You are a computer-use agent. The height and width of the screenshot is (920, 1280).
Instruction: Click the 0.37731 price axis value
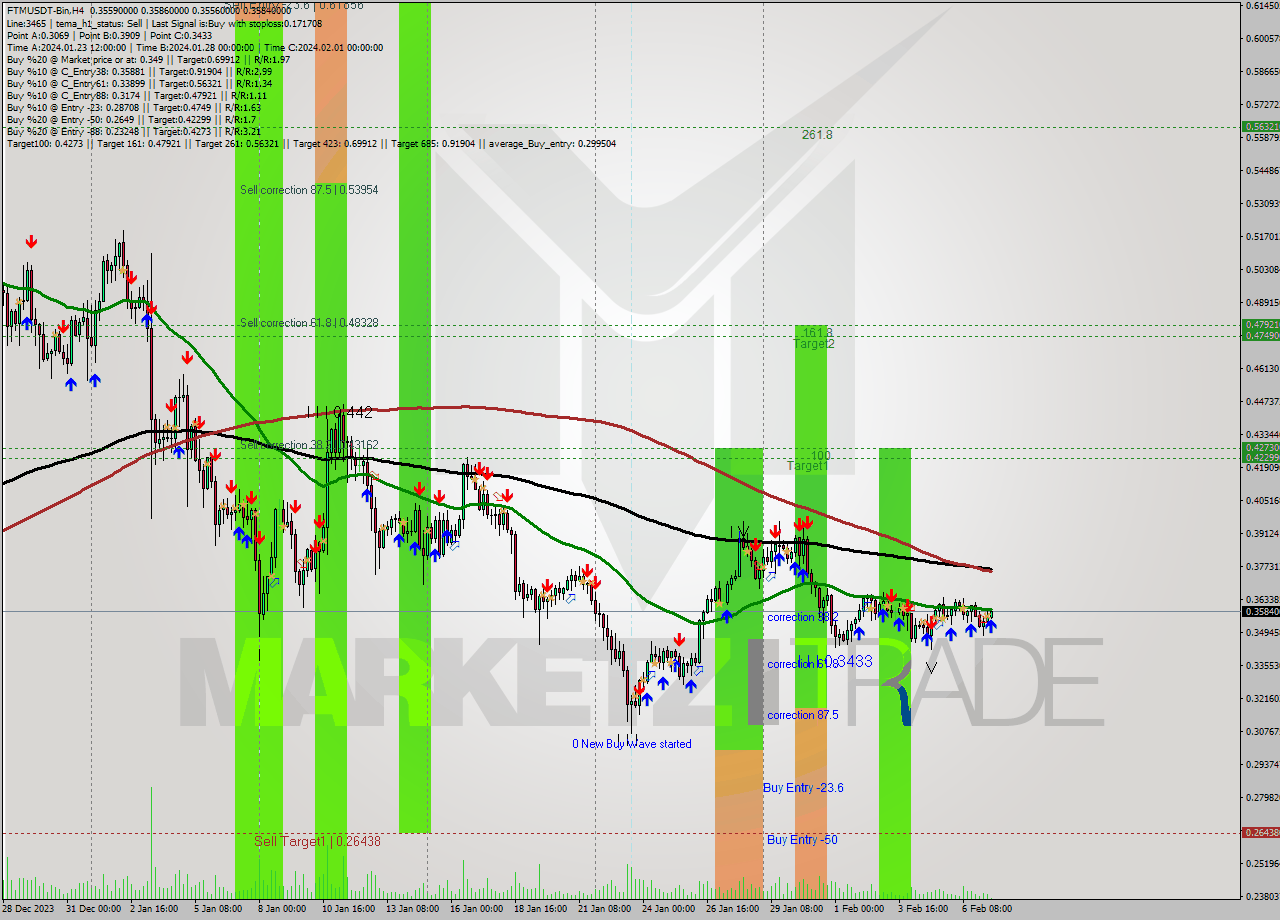click(1262, 567)
